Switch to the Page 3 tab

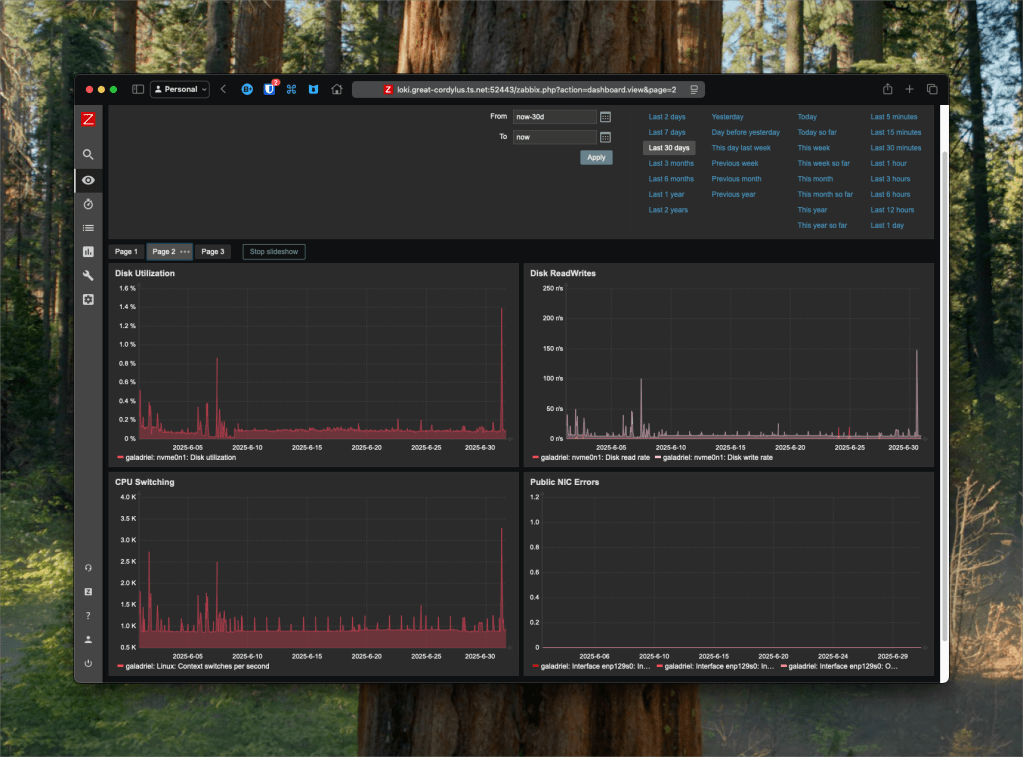[213, 252]
